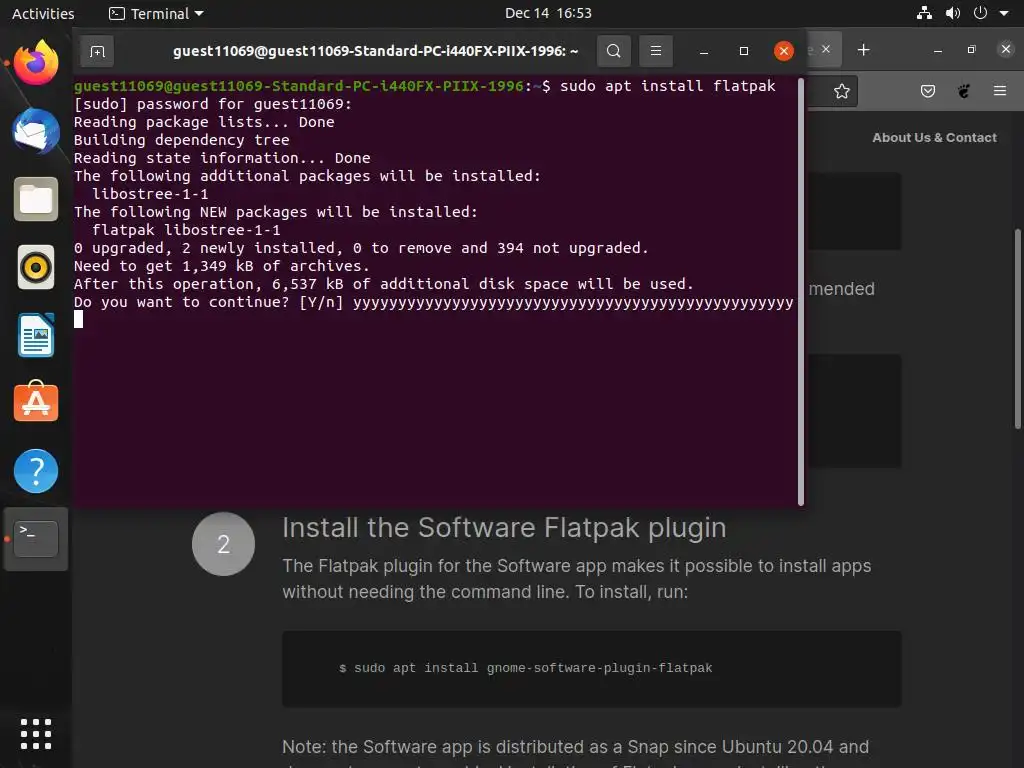Screen dimensions: 1024x768
Task: Click the volume icon in top bar
Action: coord(953,13)
